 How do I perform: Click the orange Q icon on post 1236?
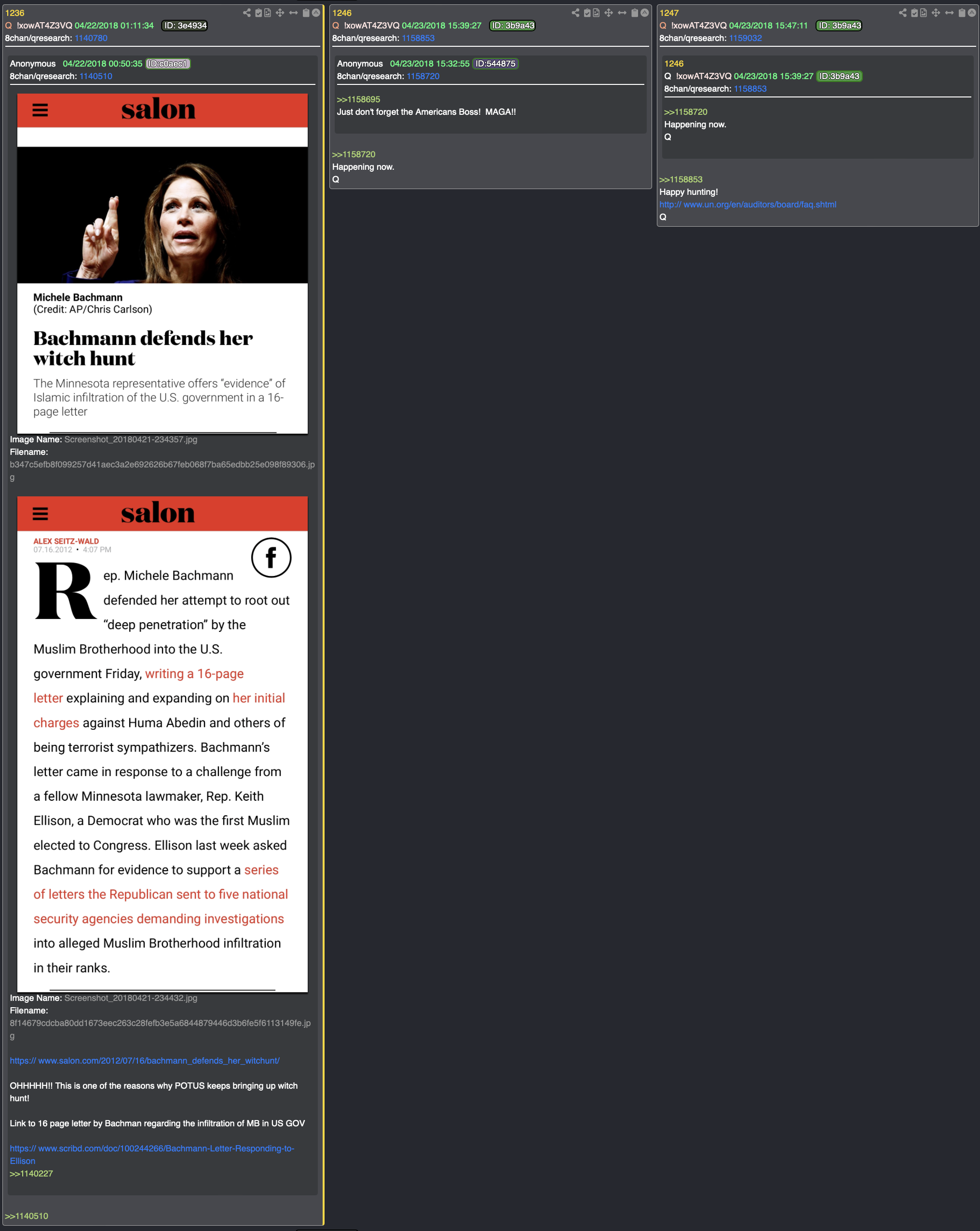9,25
